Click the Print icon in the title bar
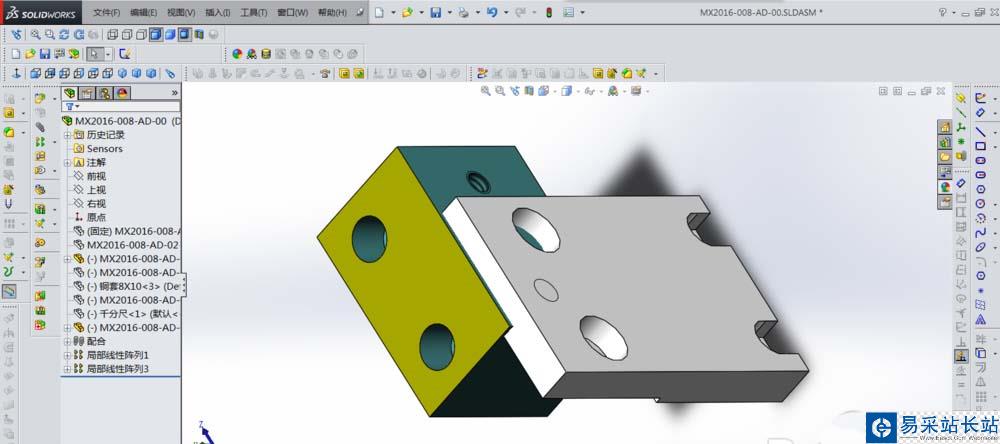This screenshot has width=1000, height=444. point(464,12)
